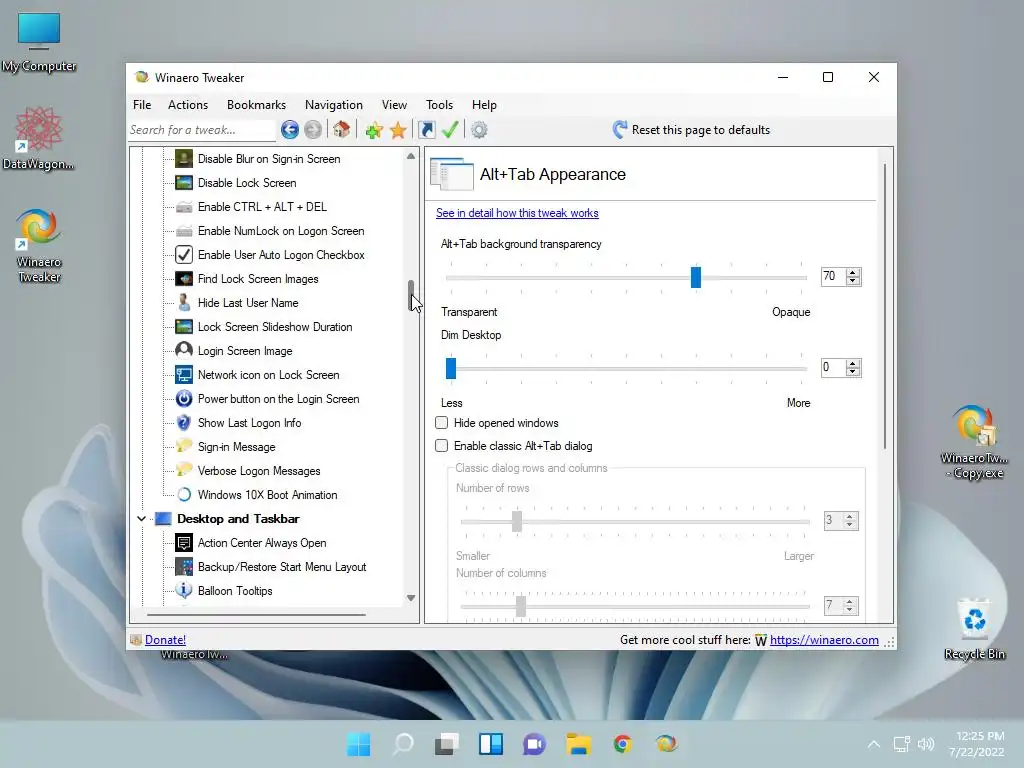Screen dimensions: 1024x768
Task: Click the tree list scrollbar up arrow
Action: (x=411, y=156)
